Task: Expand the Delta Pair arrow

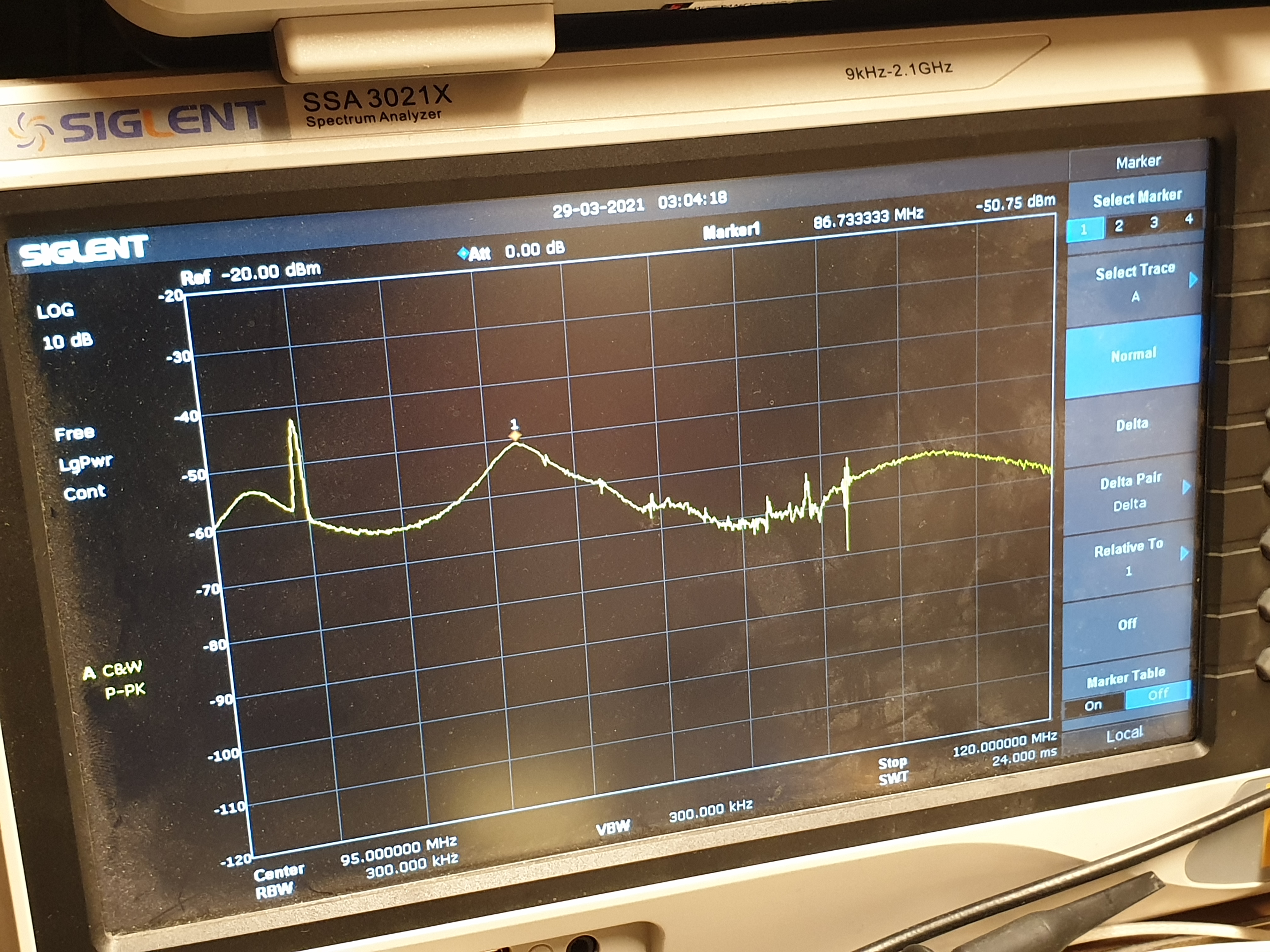Action: [1186, 487]
